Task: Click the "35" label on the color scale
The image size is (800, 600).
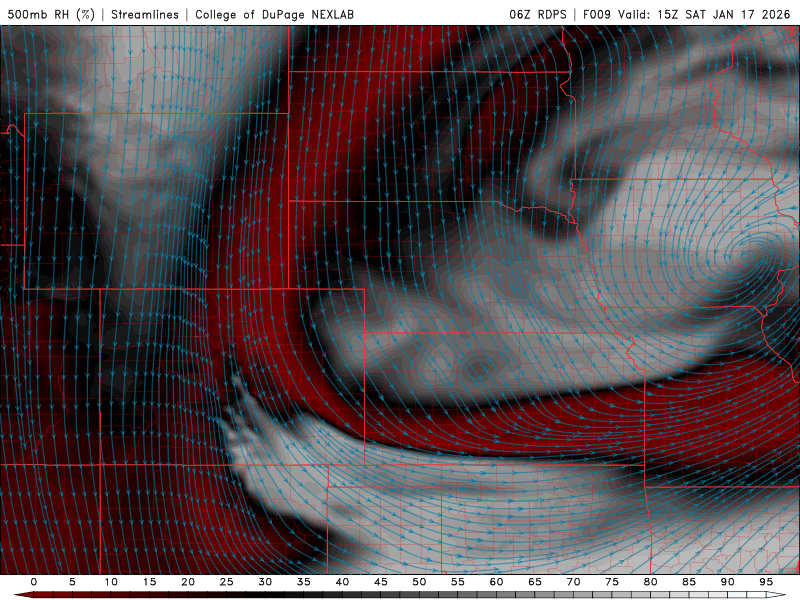Action: [x=303, y=582]
